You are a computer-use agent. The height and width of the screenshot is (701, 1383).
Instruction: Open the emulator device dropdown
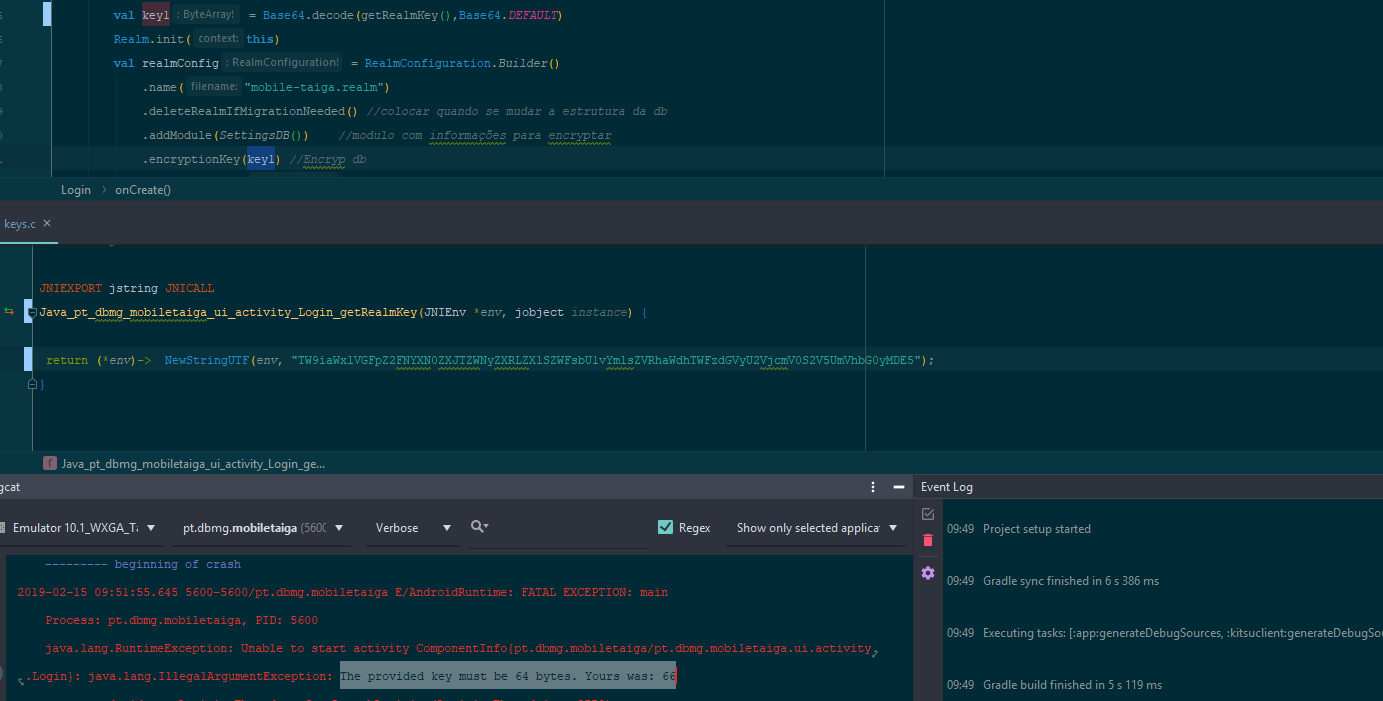pyautogui.click(x=83, y=528)
